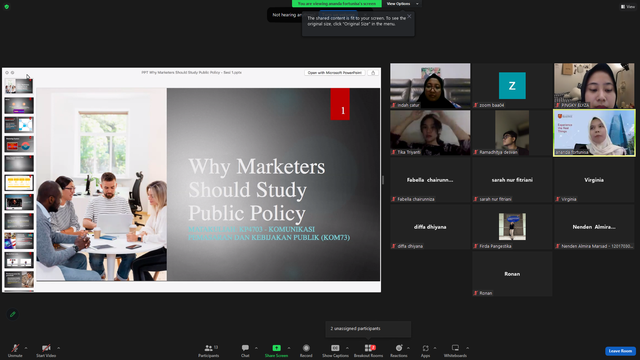
Task: Select the Nenden Almira participant tile
Action: click(594, 227)
